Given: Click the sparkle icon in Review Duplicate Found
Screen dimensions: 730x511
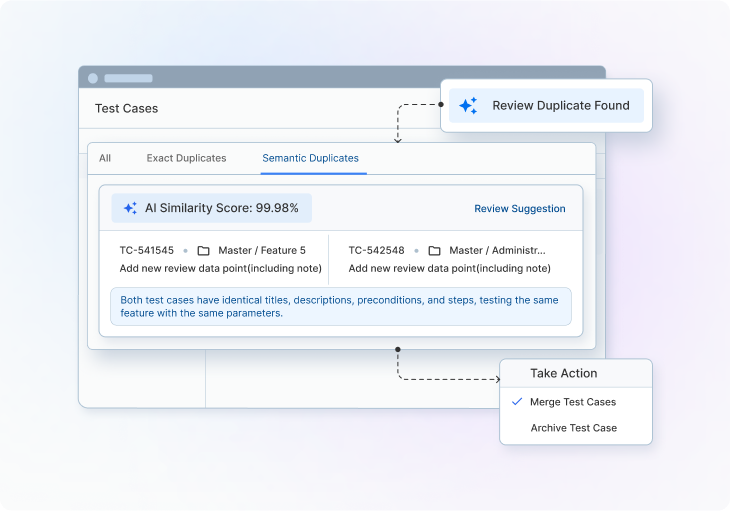Looking at the screenshot, I should click(x=468, y=106).
